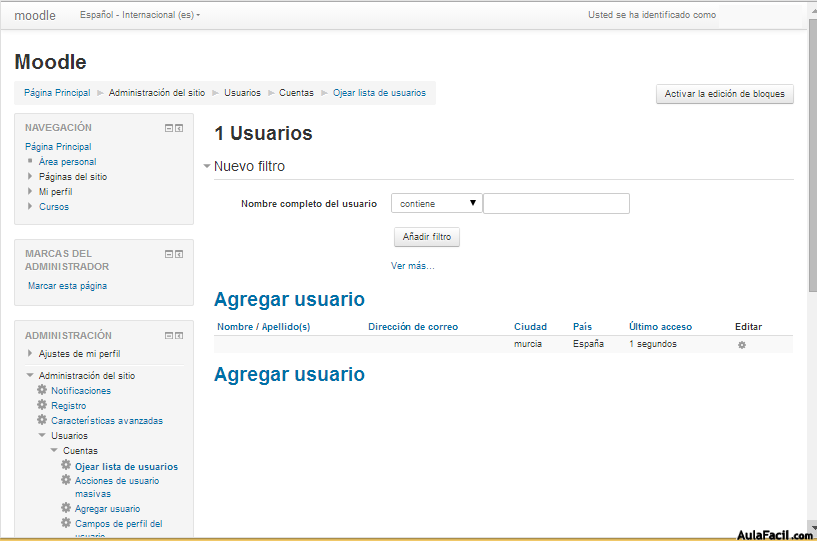
Task: Expand Ajustes de mi perfil
Action: click(x=30, y=353)
